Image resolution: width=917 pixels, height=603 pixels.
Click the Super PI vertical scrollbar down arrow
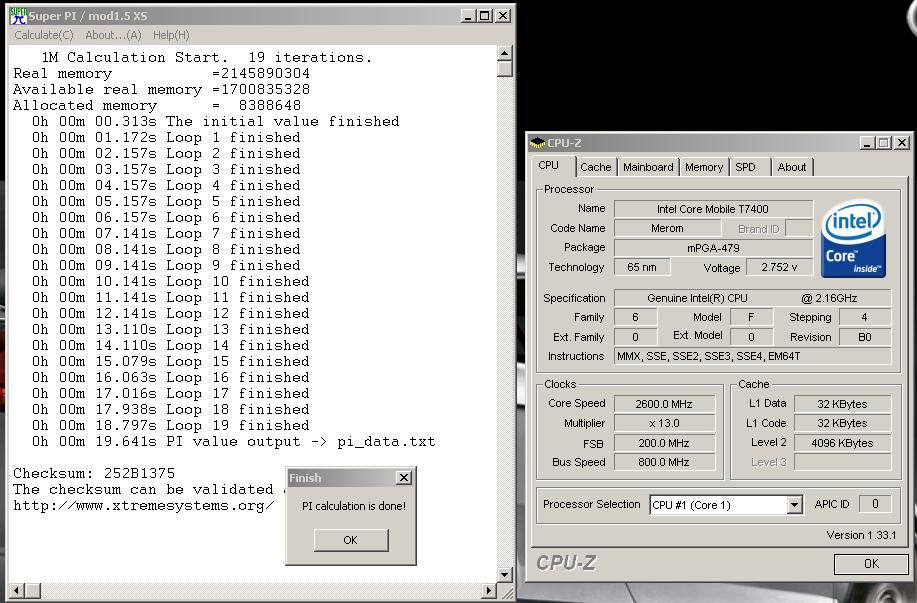(505, 575)
